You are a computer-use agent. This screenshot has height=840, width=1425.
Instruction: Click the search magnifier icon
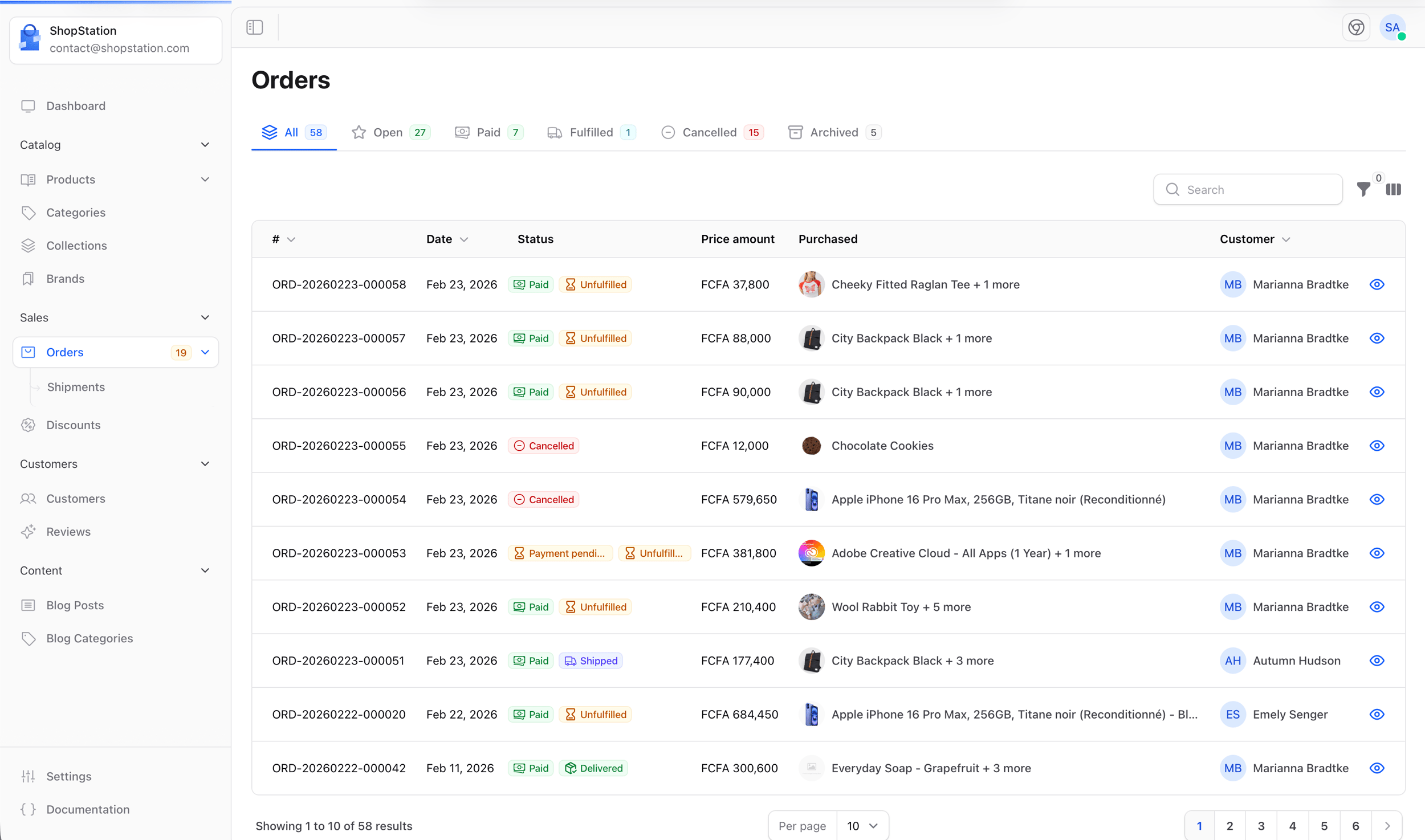coord(1172,190)
